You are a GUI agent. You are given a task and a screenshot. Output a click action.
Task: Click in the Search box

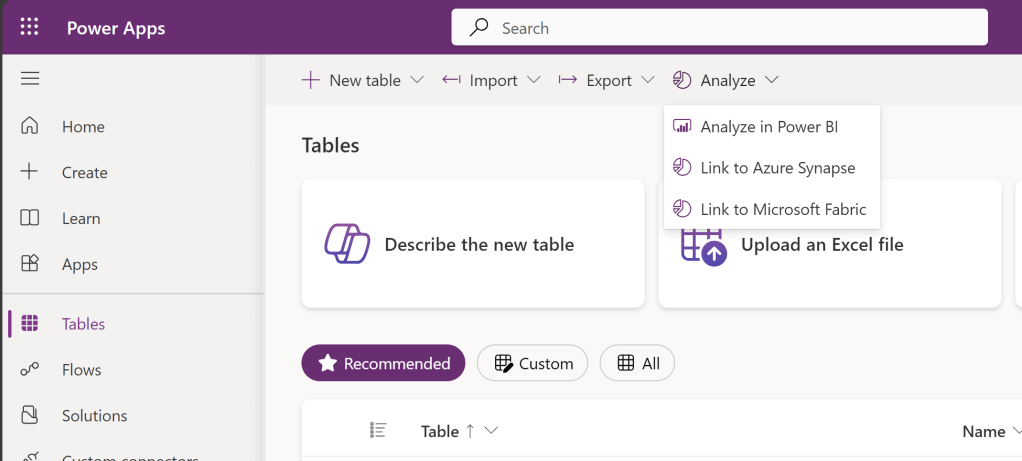(x=719, y=28)
